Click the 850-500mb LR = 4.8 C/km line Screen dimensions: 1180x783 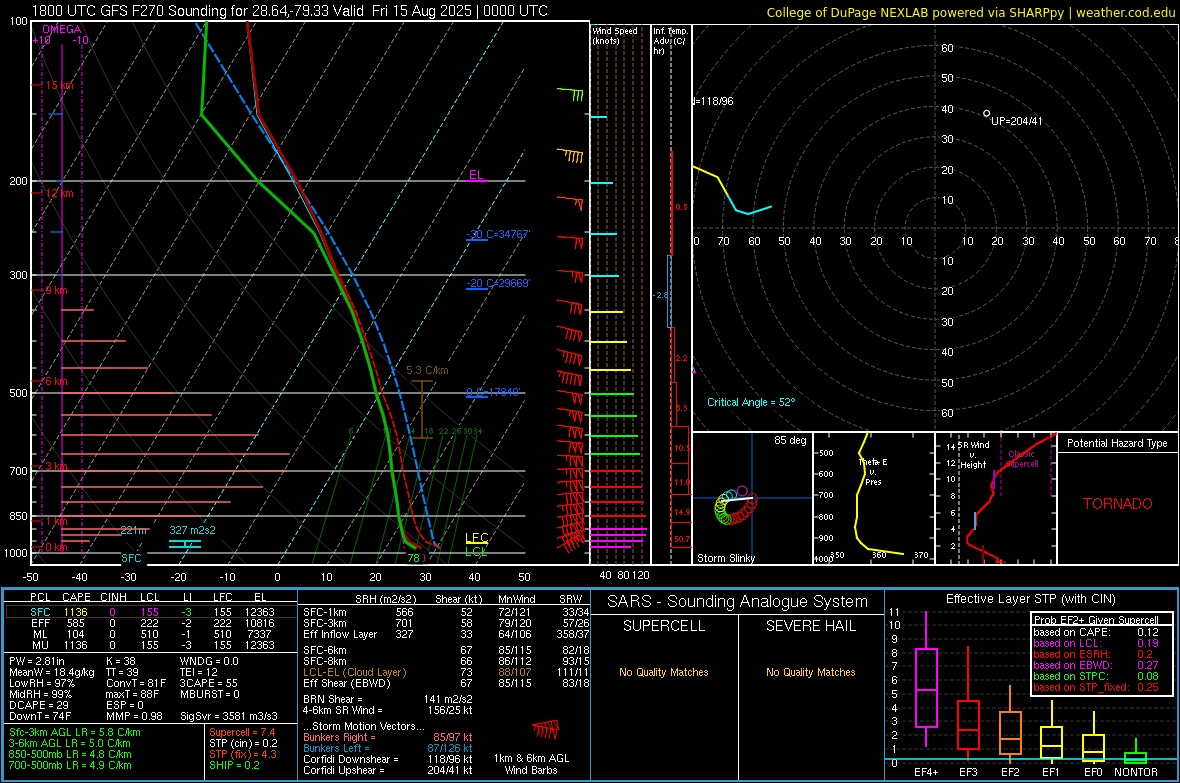coord(70,754)
